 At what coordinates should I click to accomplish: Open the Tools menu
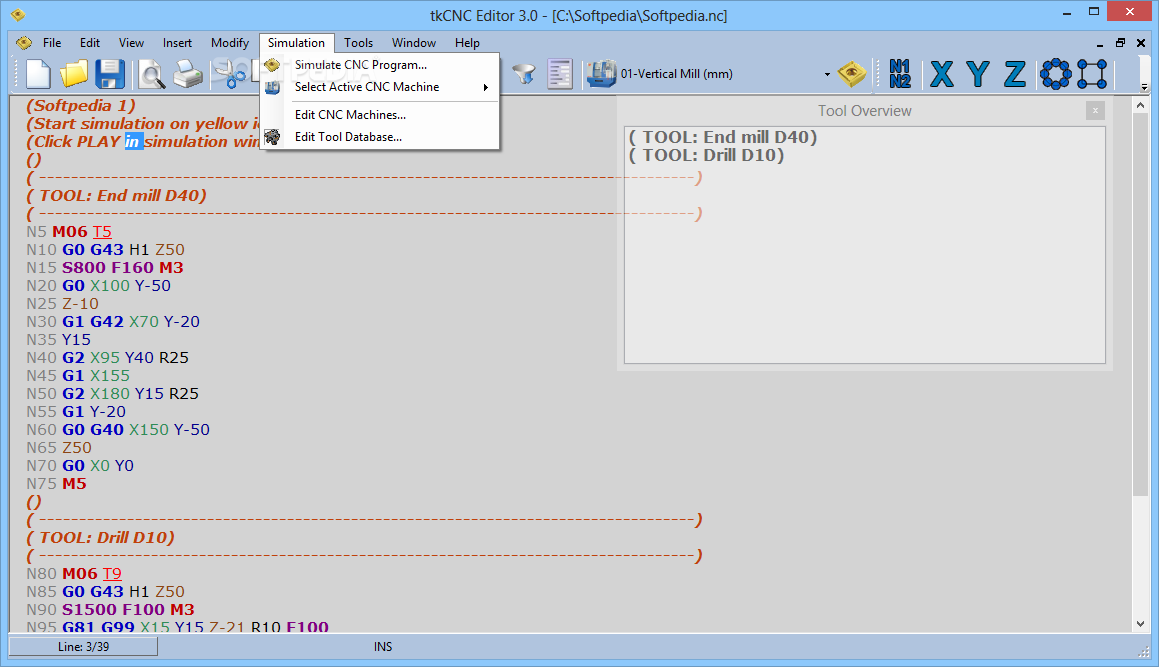pyautogui.click(x=358, y=43)
